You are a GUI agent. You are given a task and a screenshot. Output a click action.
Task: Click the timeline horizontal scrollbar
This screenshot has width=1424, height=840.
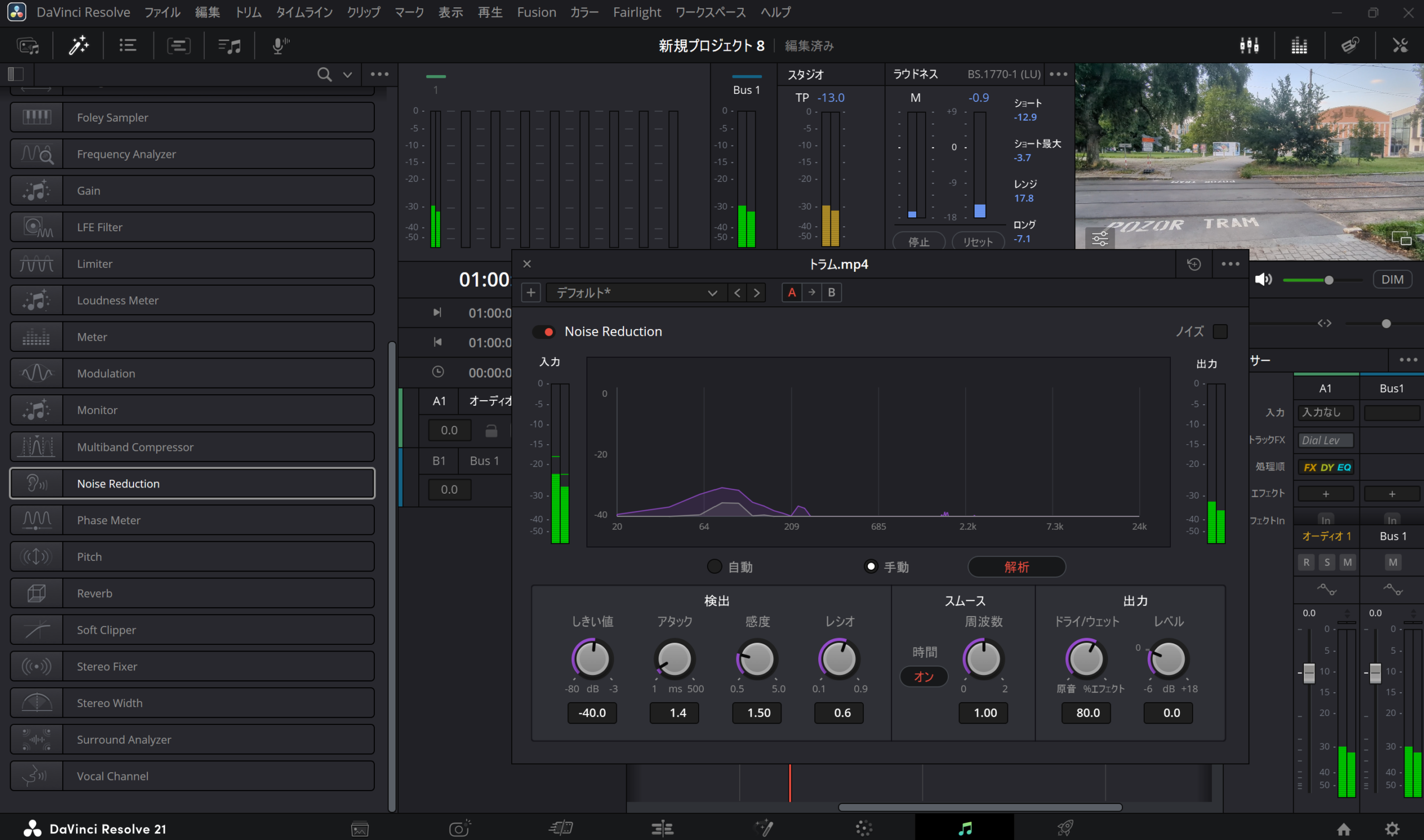tap(980, 807)
